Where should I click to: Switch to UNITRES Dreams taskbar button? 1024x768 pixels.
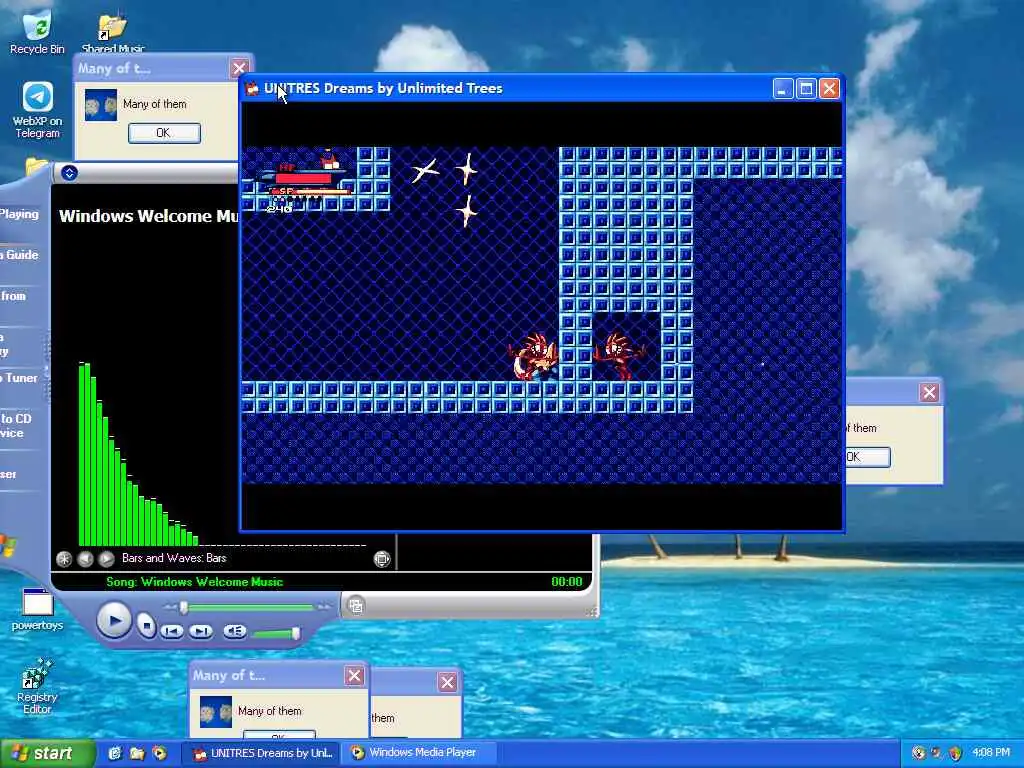pyautogui.click(x=260, y=754)
